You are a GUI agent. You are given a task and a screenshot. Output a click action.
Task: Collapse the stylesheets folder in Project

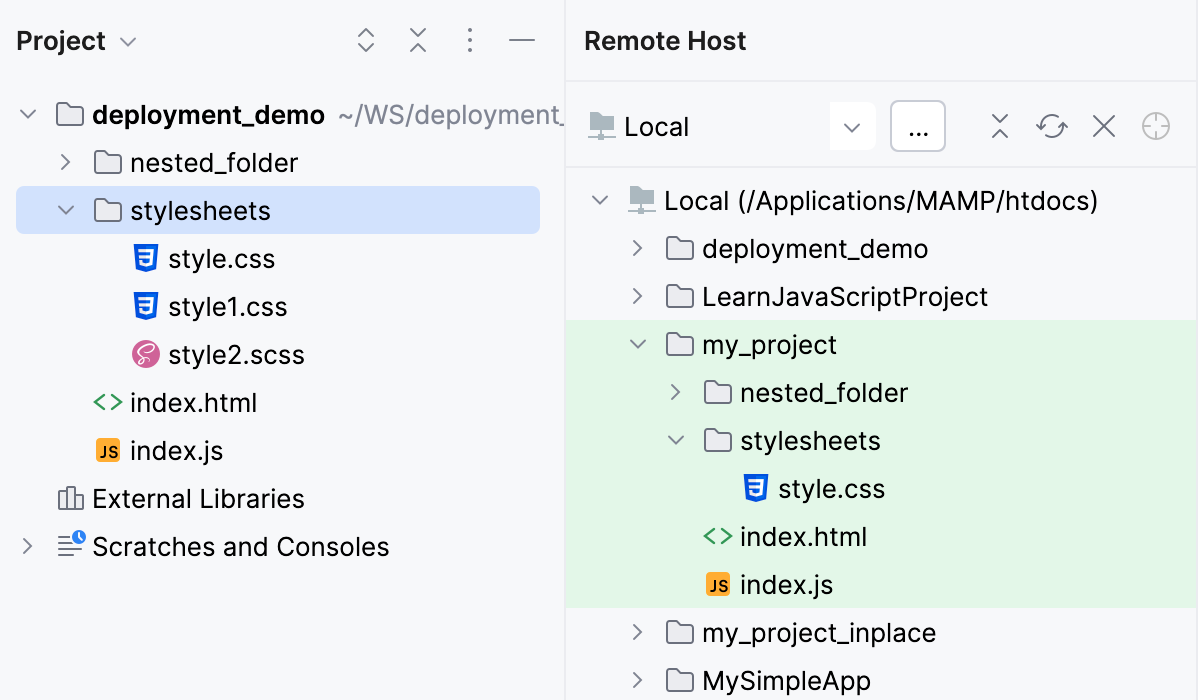[65, 211]
